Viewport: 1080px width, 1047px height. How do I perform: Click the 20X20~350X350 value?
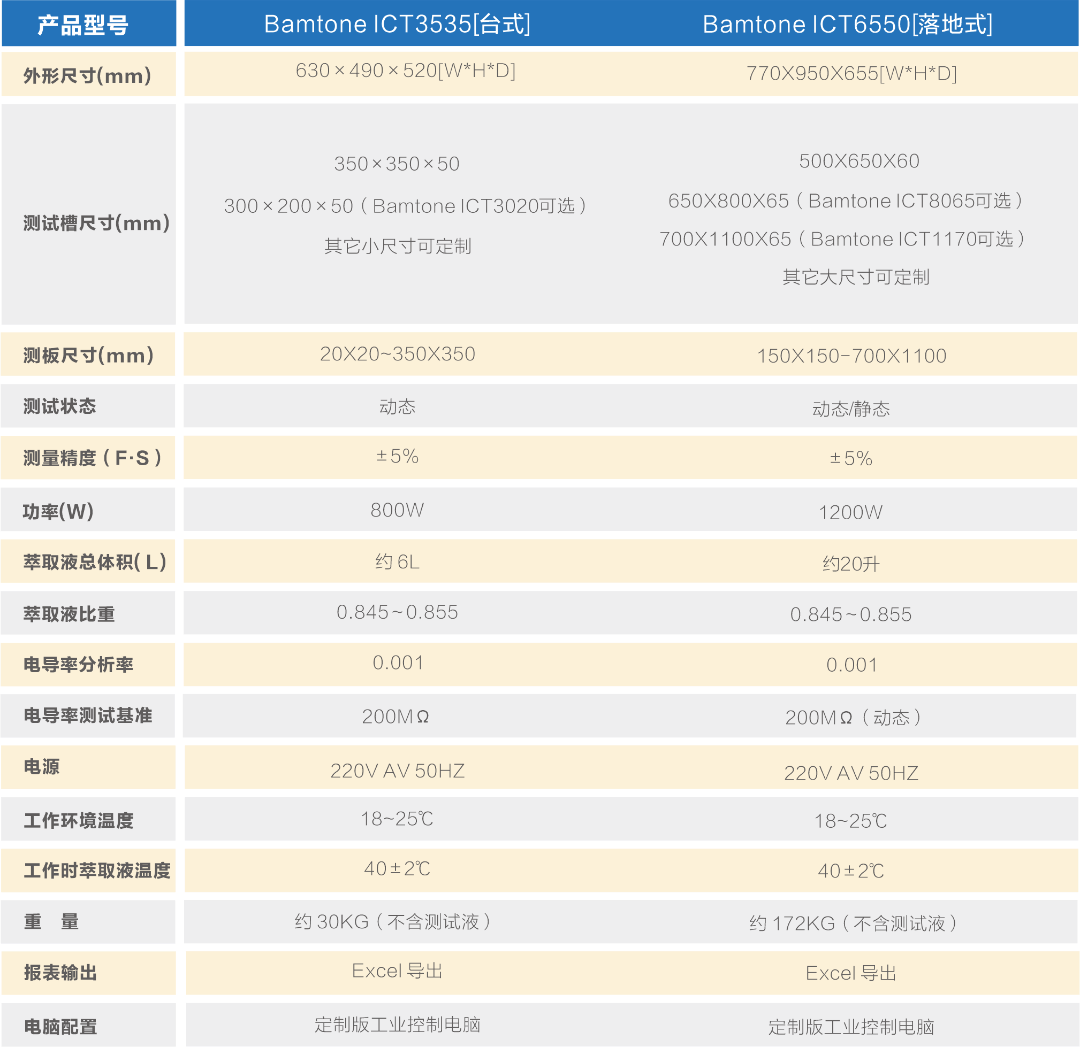click(397, 354)
